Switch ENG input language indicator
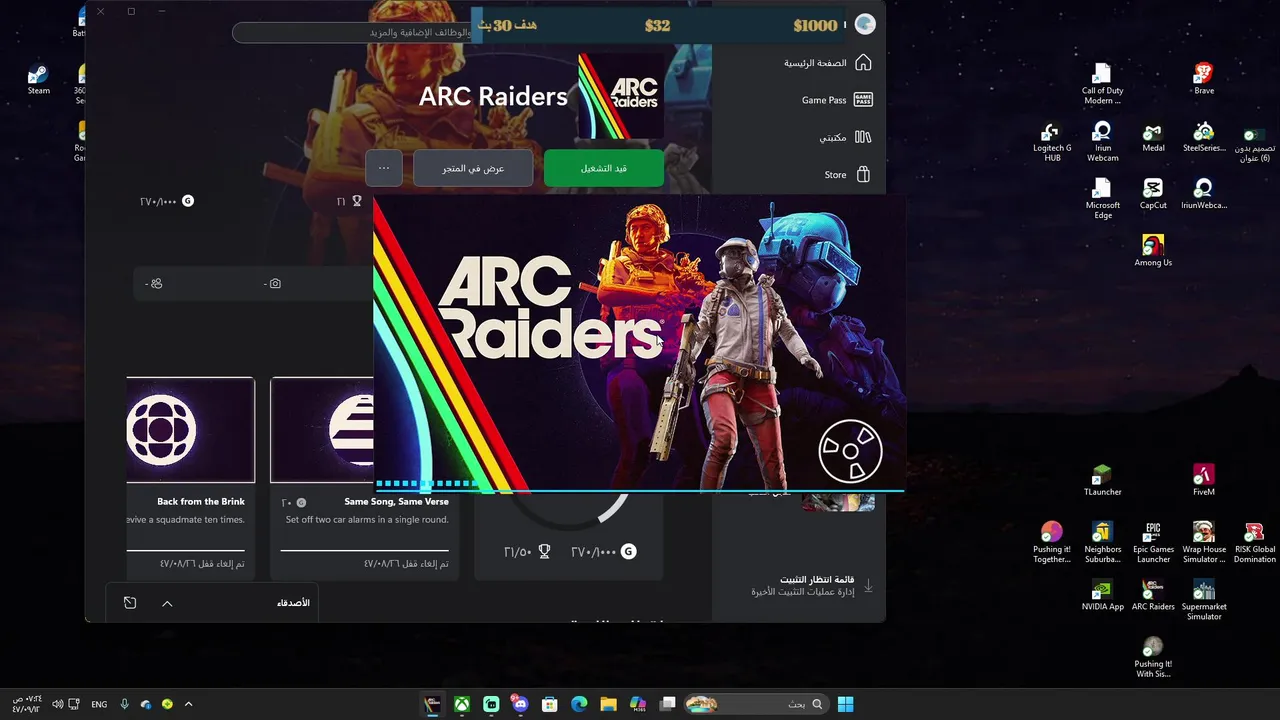1280x720 pixels. [x=99, y=704]
